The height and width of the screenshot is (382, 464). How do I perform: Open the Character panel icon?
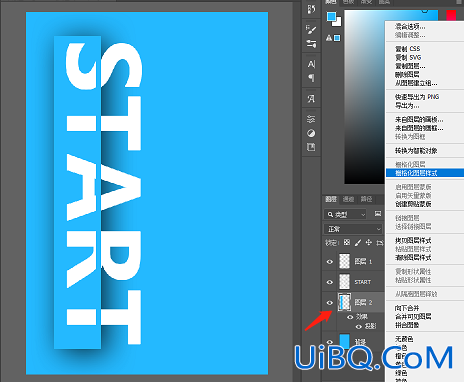coord(311,64)
